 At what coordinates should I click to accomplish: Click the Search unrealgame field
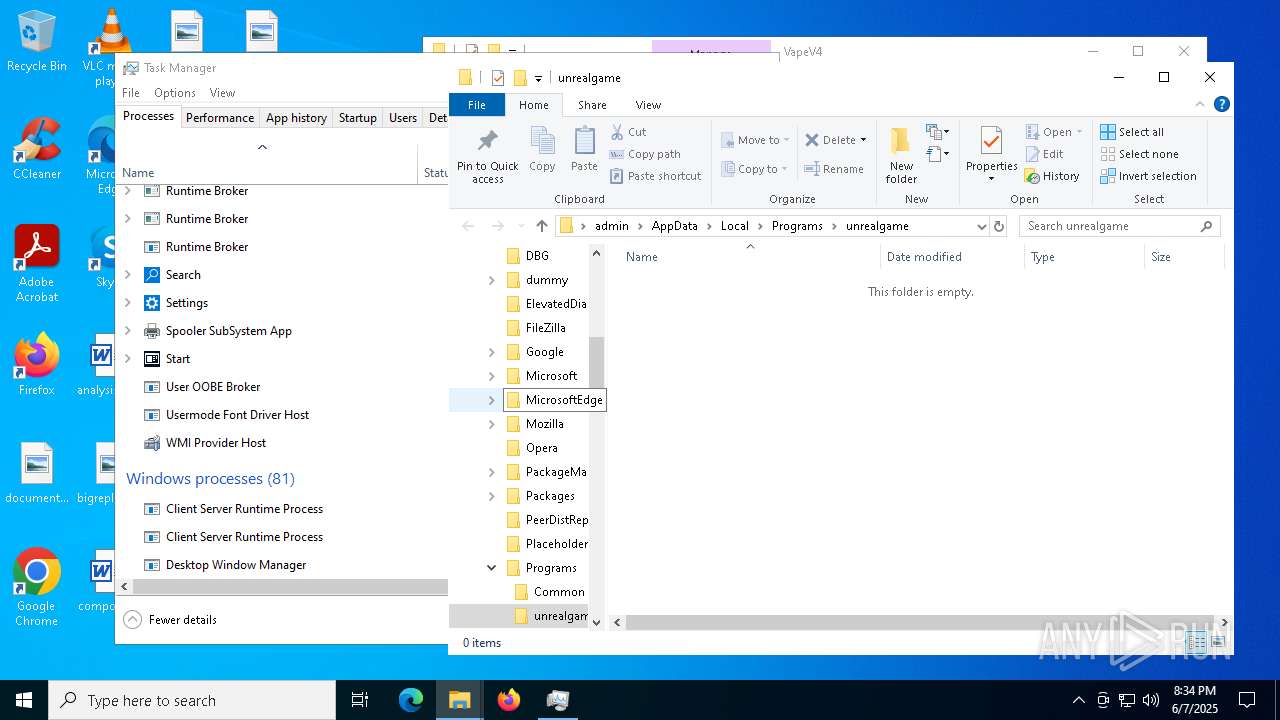pyautogui.click(x=1119, y=226)
